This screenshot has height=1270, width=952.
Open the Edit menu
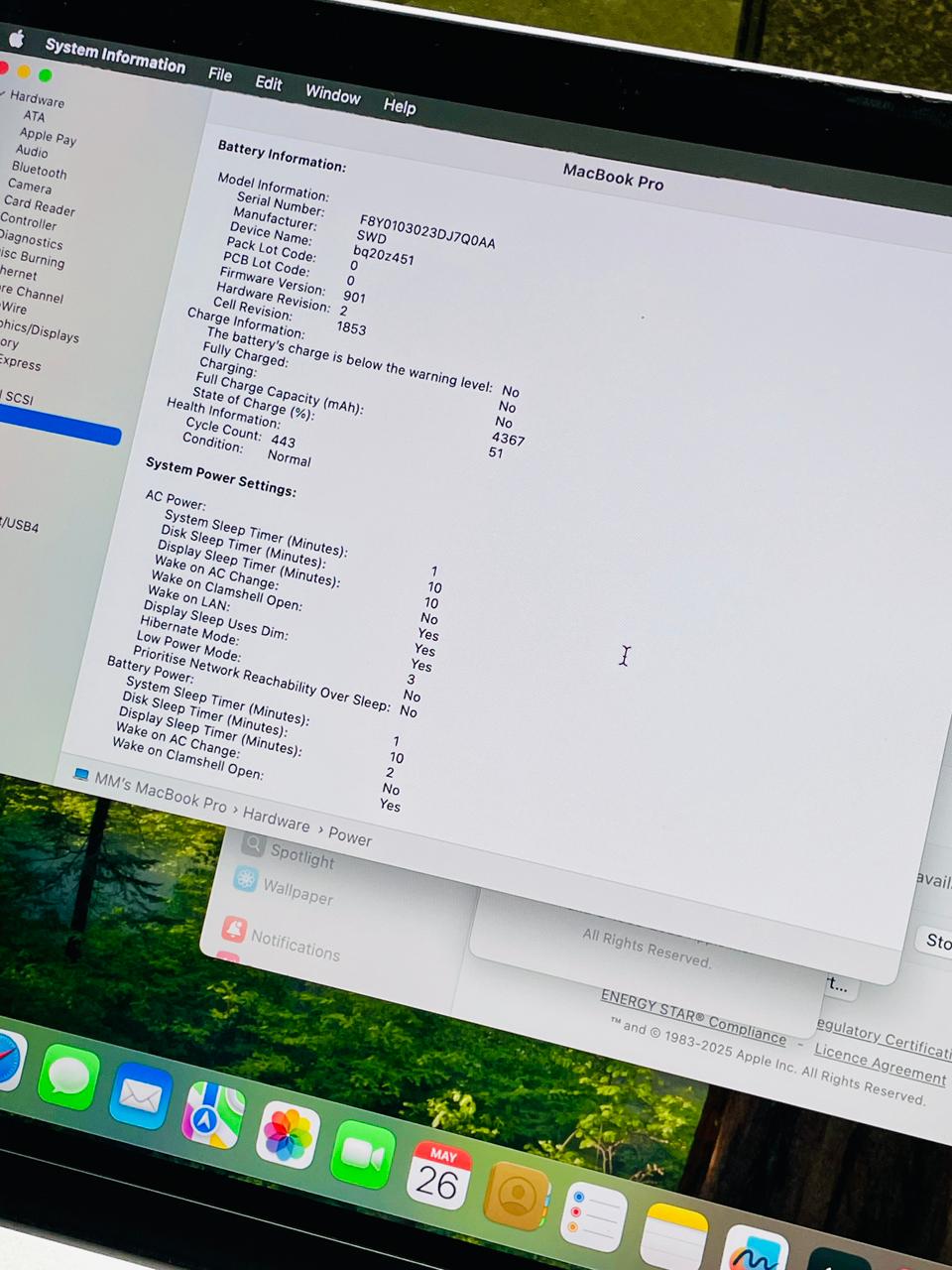pos(269,83)
